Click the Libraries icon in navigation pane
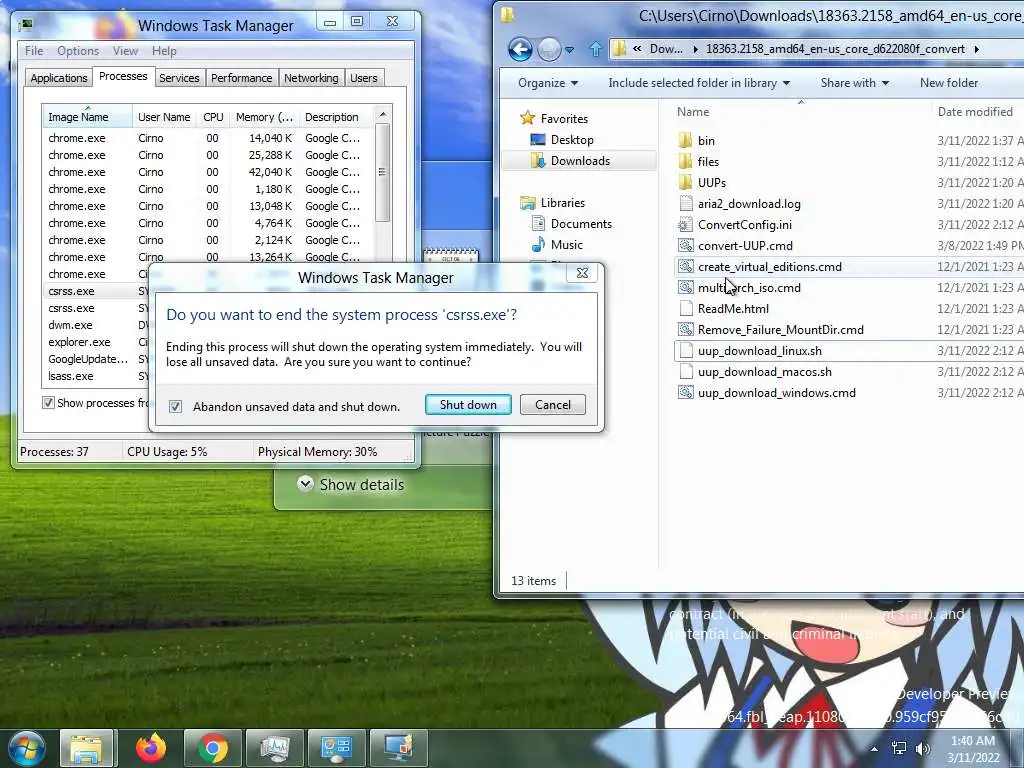This screenshot has height=768, width=1024. 527,203
